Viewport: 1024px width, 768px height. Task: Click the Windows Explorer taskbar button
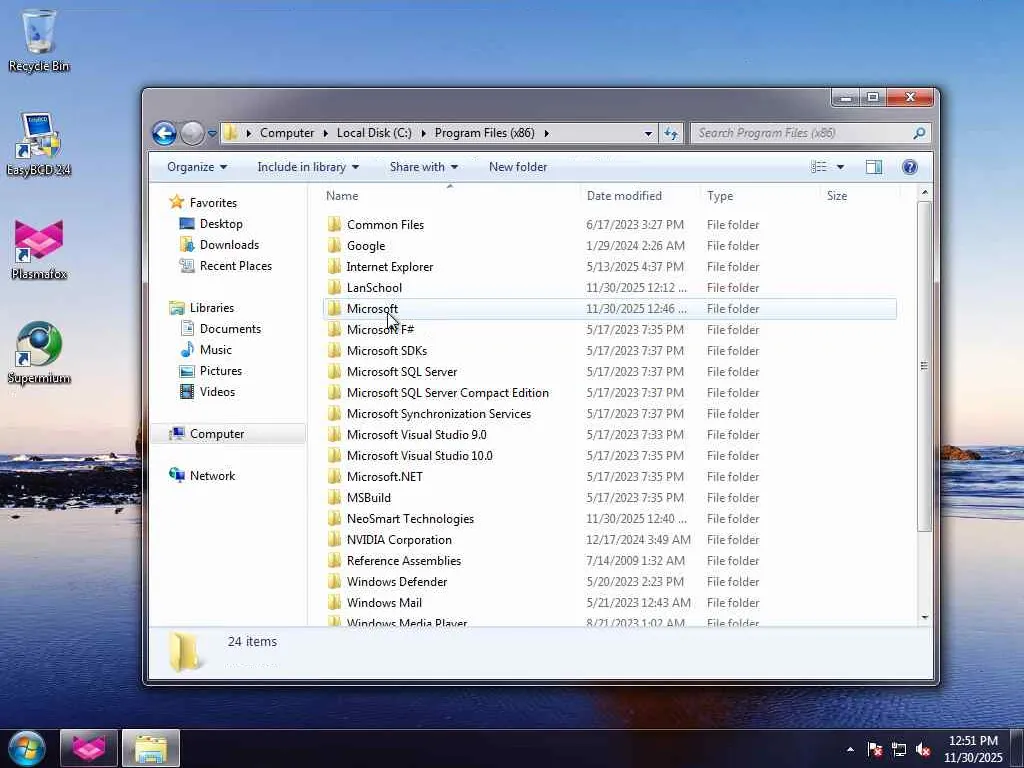point(151,748)
